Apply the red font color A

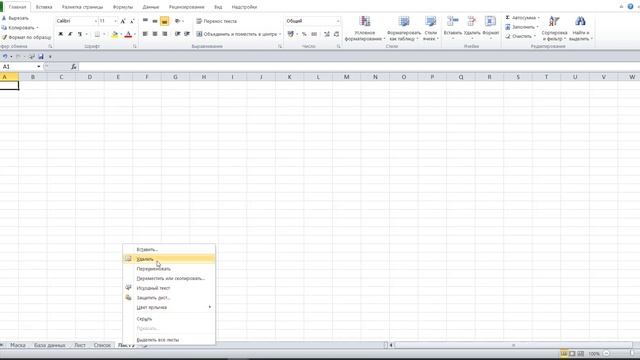point(128,35)
